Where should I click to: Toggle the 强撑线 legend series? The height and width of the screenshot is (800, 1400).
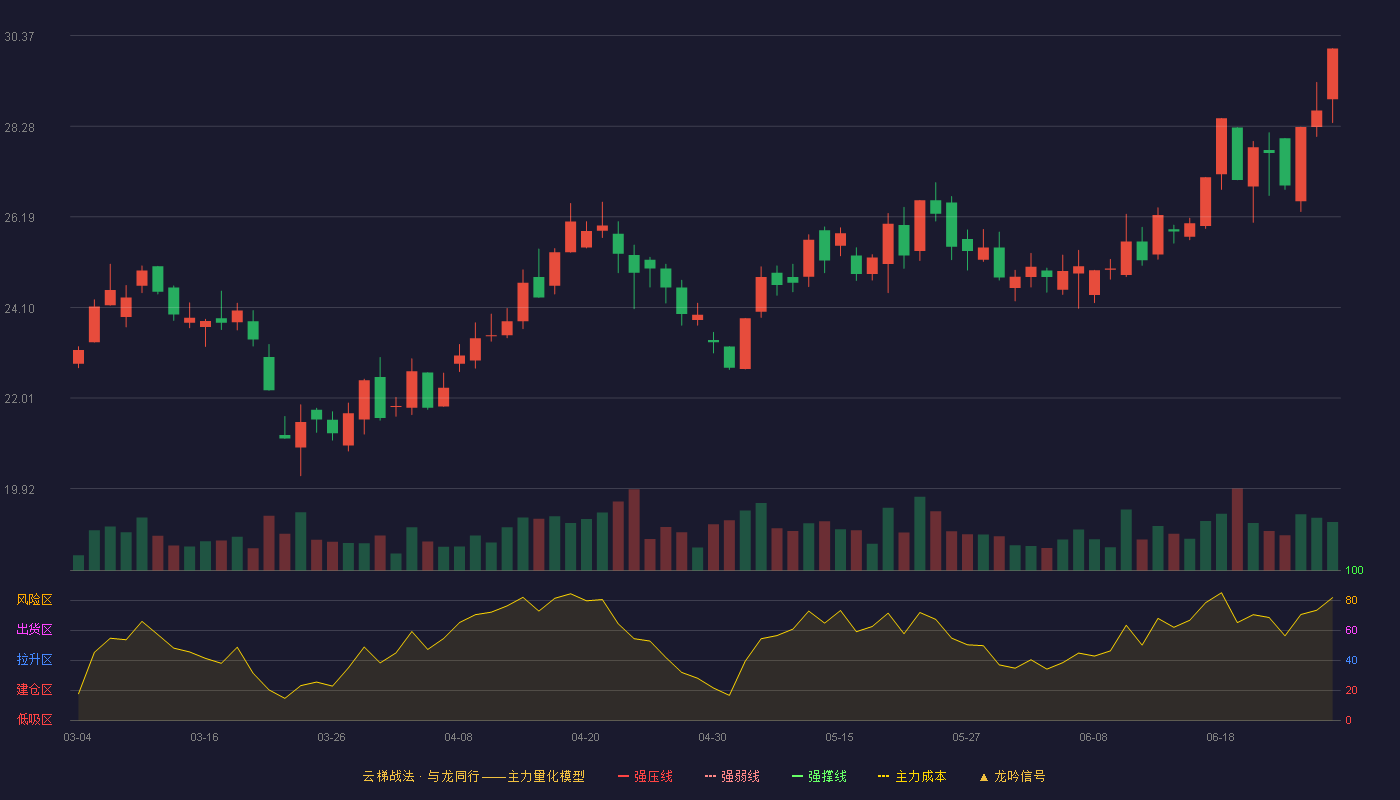click(x=819, y=776)
